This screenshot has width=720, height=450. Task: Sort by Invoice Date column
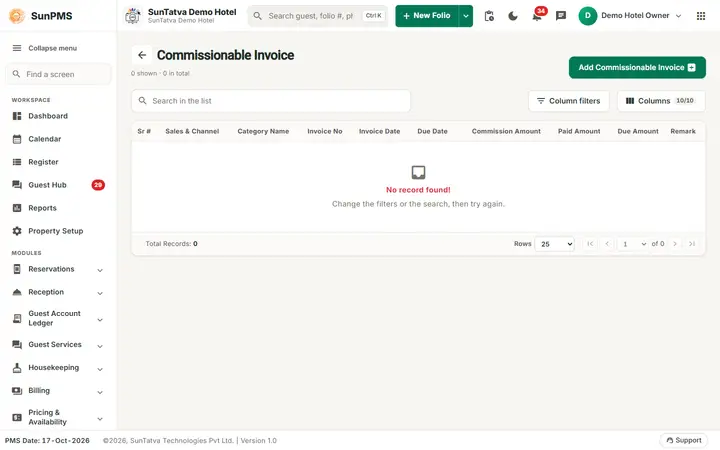click(379, 131)
